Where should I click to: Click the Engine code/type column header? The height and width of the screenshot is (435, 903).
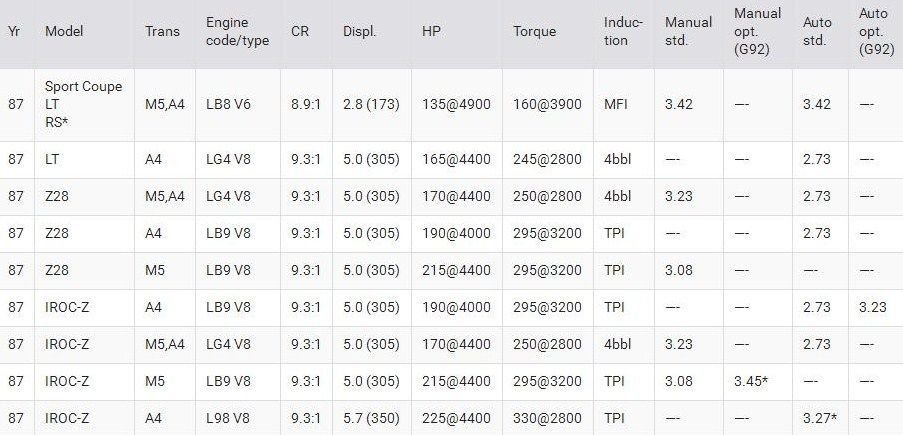[227, 31]
